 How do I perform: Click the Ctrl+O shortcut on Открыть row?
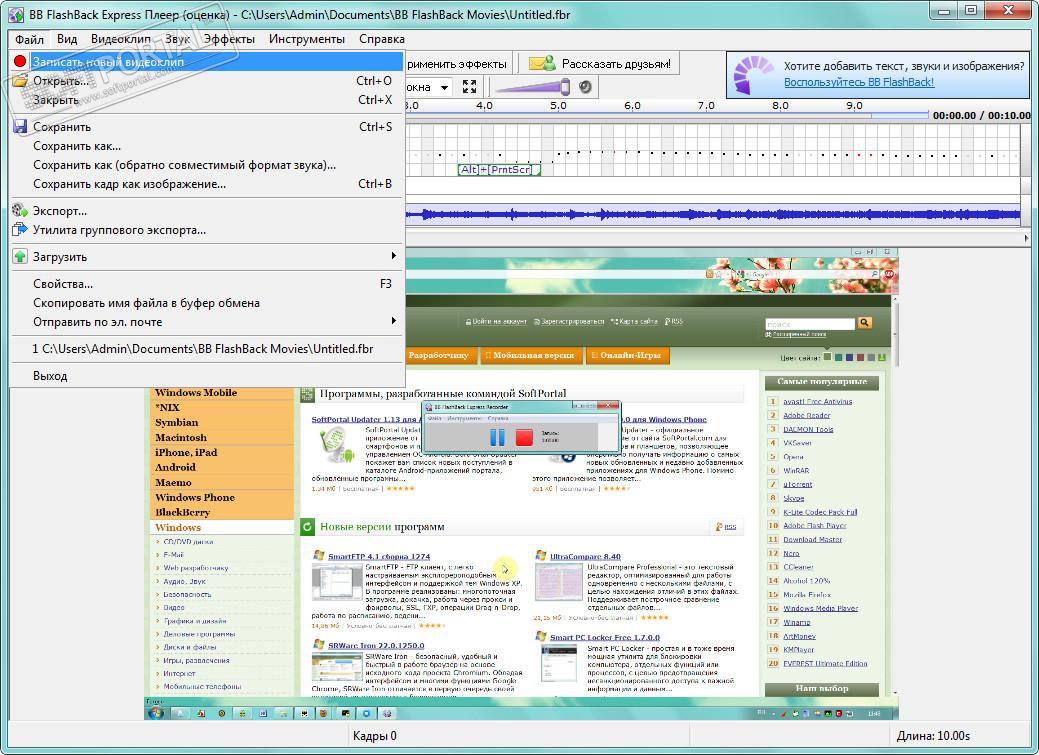[x=374, y=81]
